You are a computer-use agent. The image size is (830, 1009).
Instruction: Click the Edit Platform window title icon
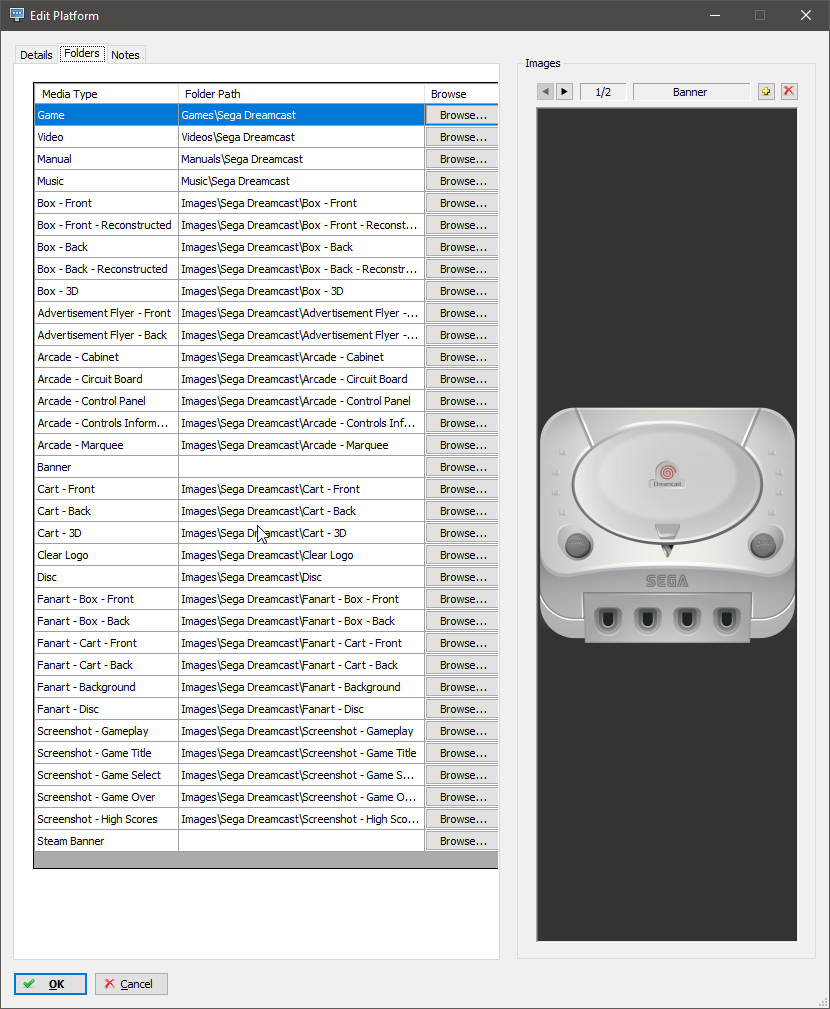[x=17, y=15]
